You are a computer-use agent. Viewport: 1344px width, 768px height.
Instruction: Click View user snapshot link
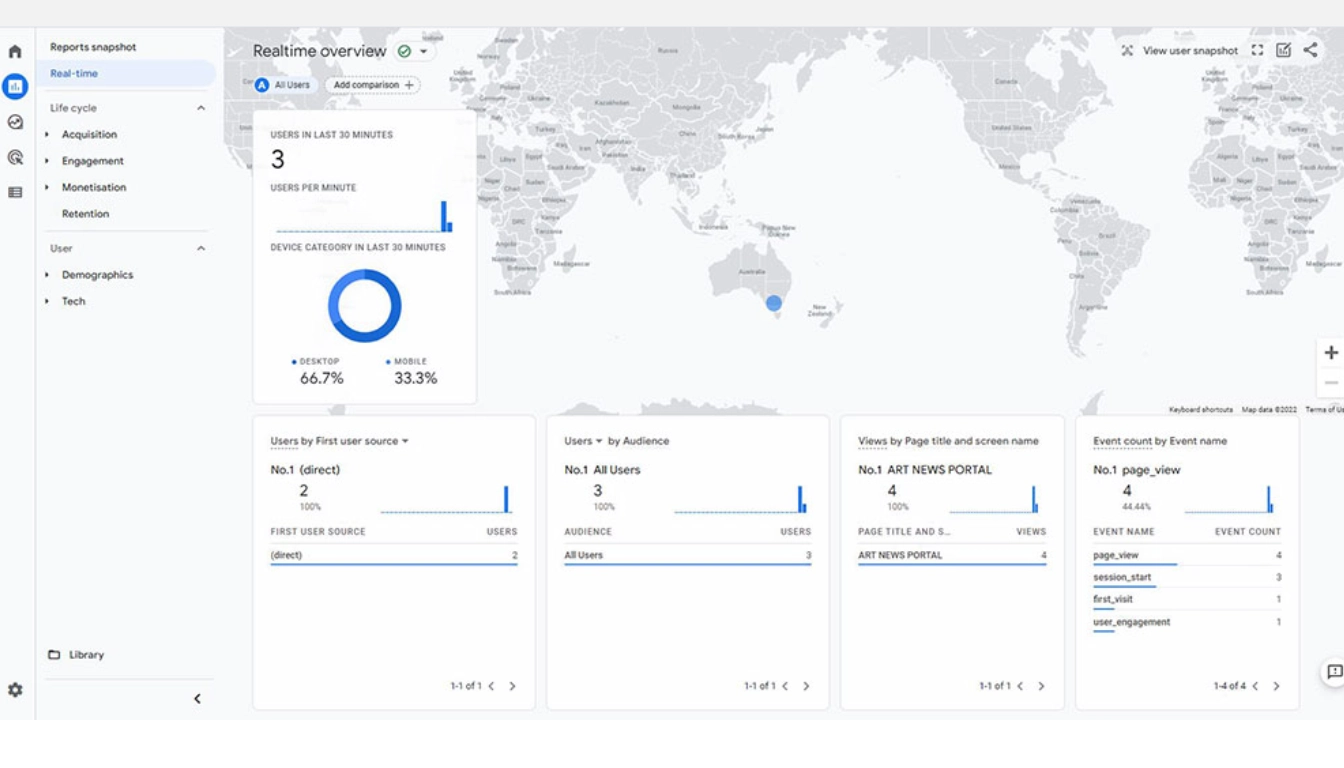tap(1190, 51)
